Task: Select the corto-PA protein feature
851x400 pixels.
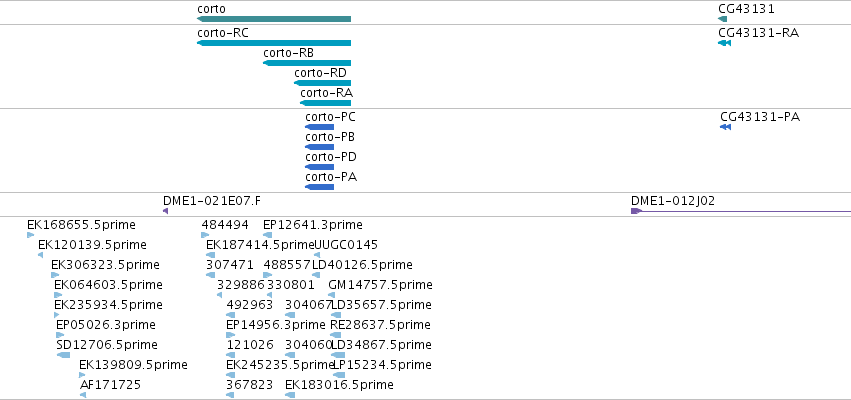Action: pyautogui.click(x=320, y=187)
